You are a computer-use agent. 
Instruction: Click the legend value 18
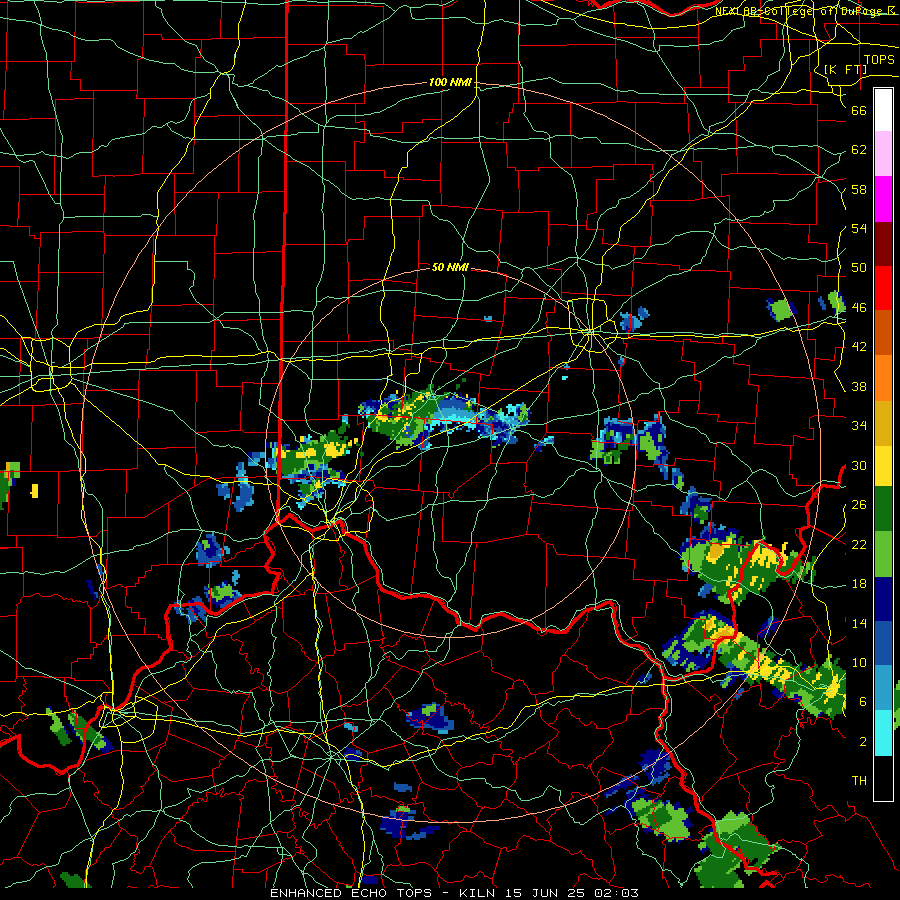(x=859, y=584)
